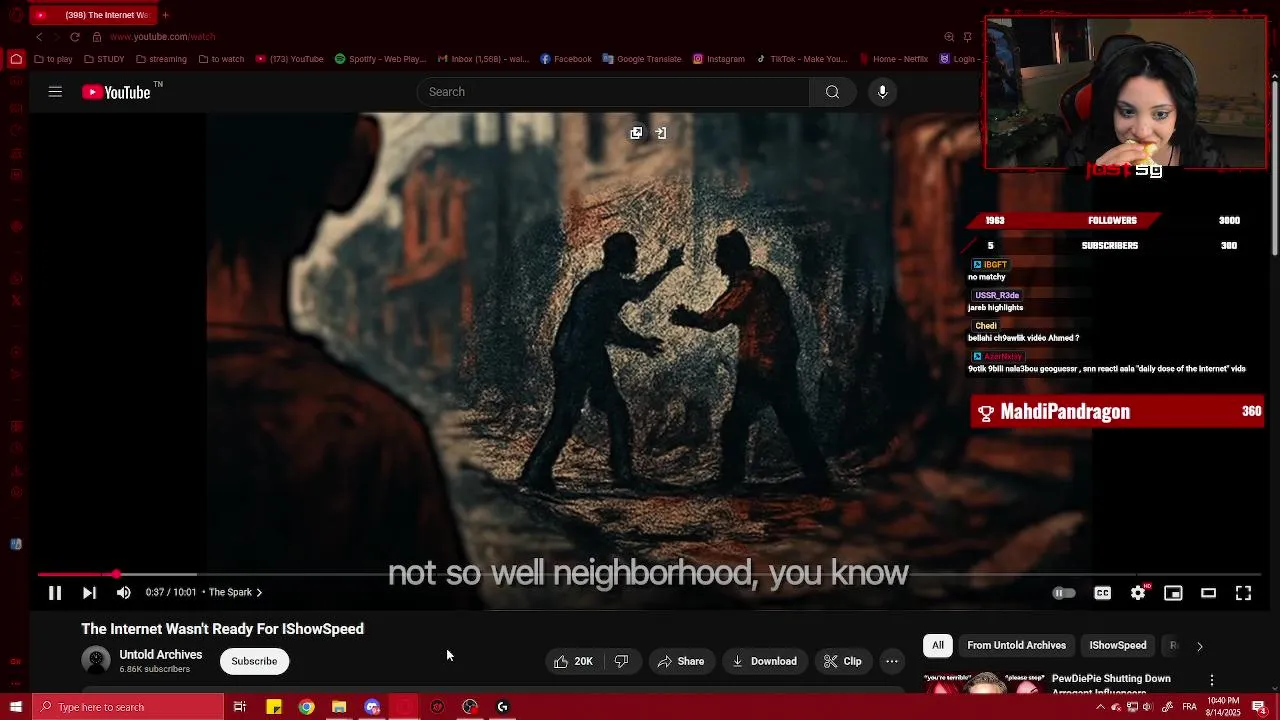Open Spotify Web Player bookmark

pos(380,59)
